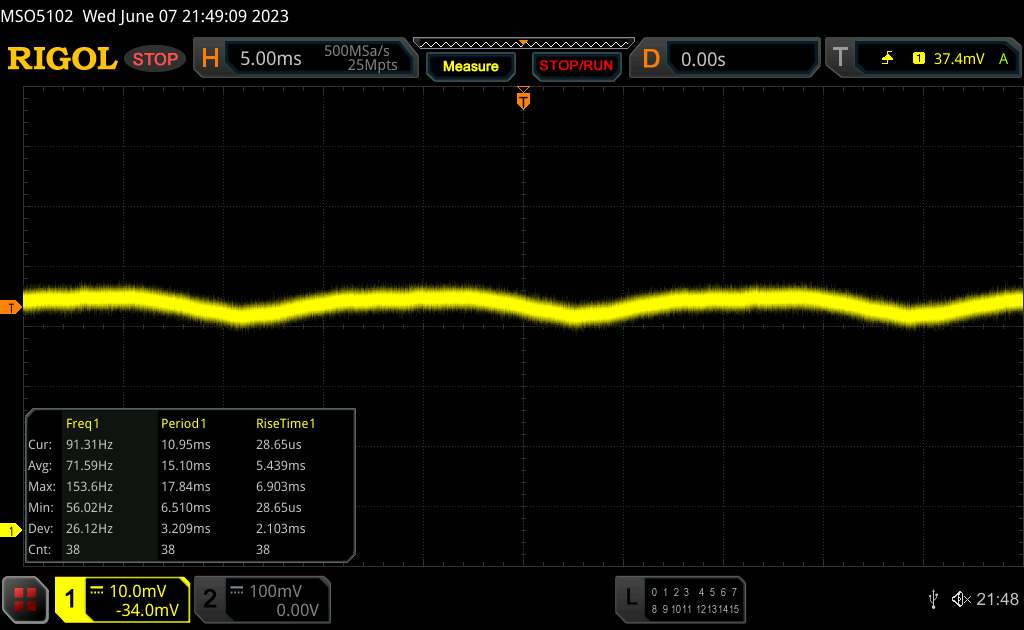Click the T trigger icon
Image resolution: width=1024 pixels, height=630 pixels.
[x=840, y=59]
